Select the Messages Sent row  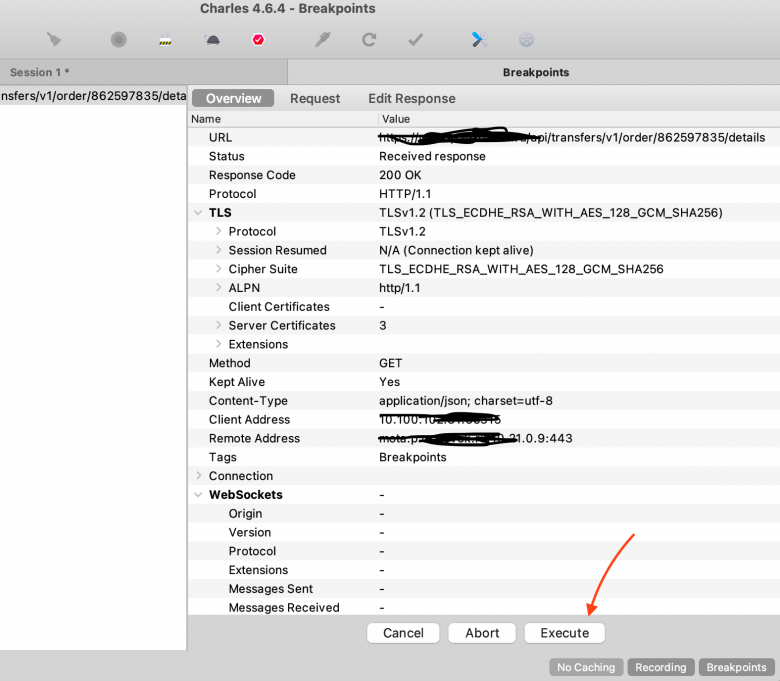484,588
